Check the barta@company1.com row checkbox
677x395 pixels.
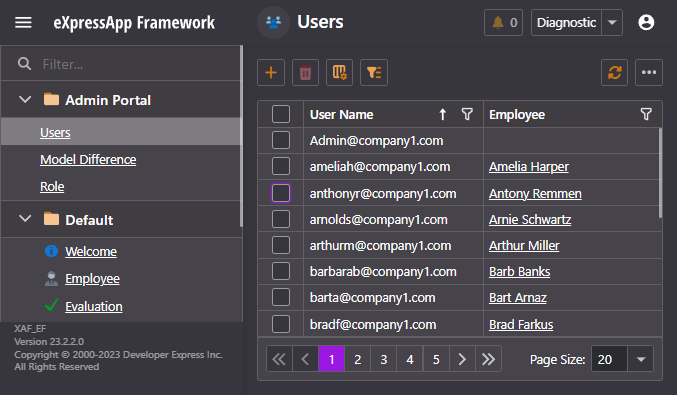coord(281,297)
